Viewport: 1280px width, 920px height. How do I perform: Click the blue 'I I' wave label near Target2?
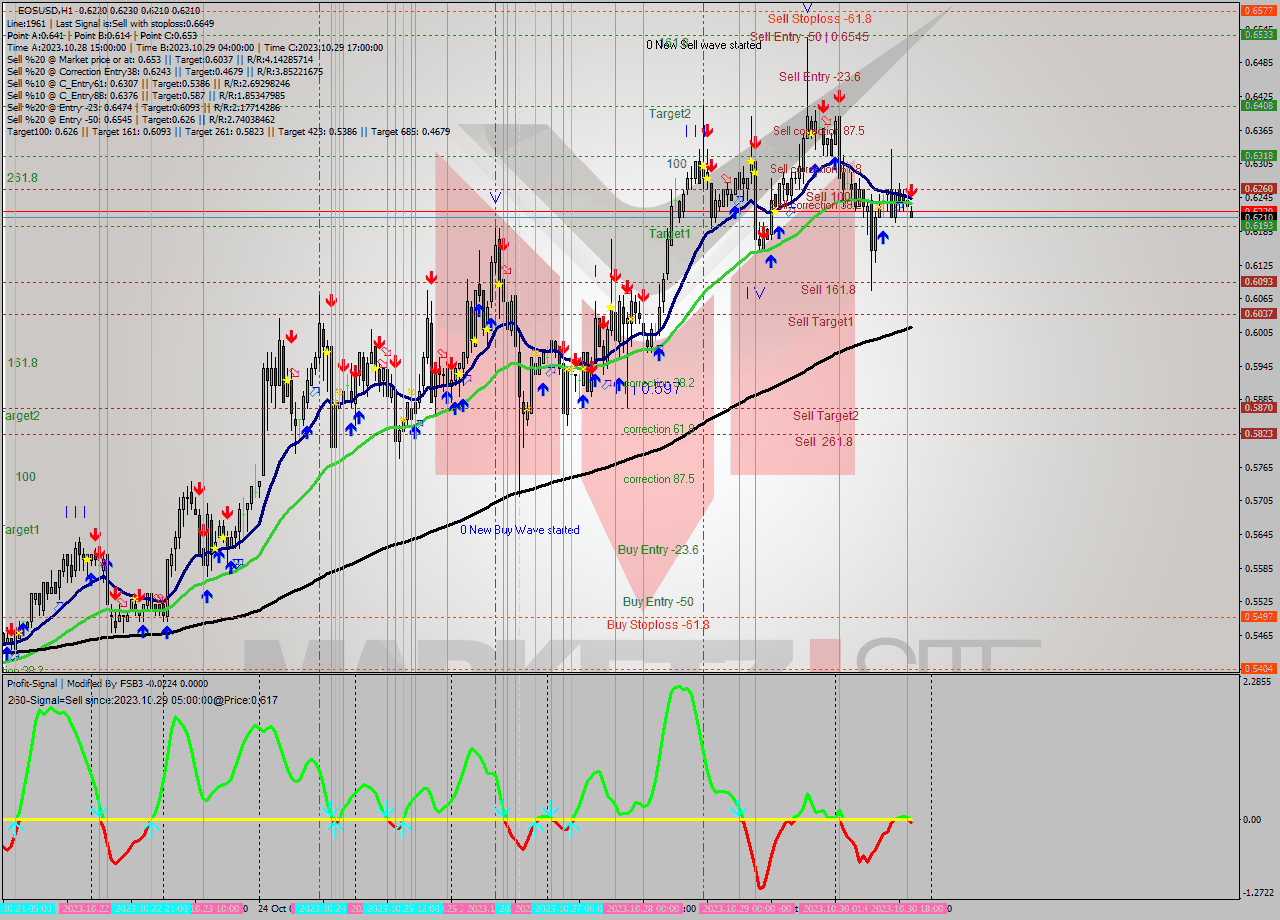tap(691, 131)
